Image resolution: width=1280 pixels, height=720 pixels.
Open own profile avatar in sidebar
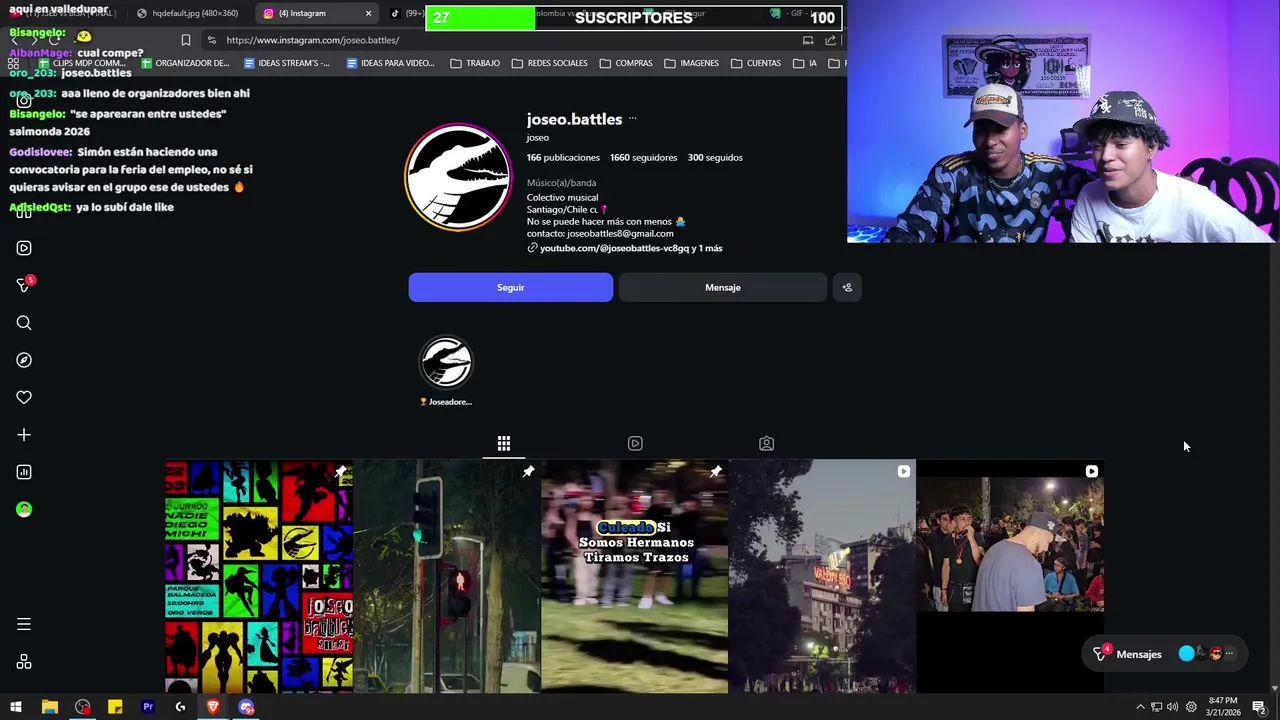(24, 509)
